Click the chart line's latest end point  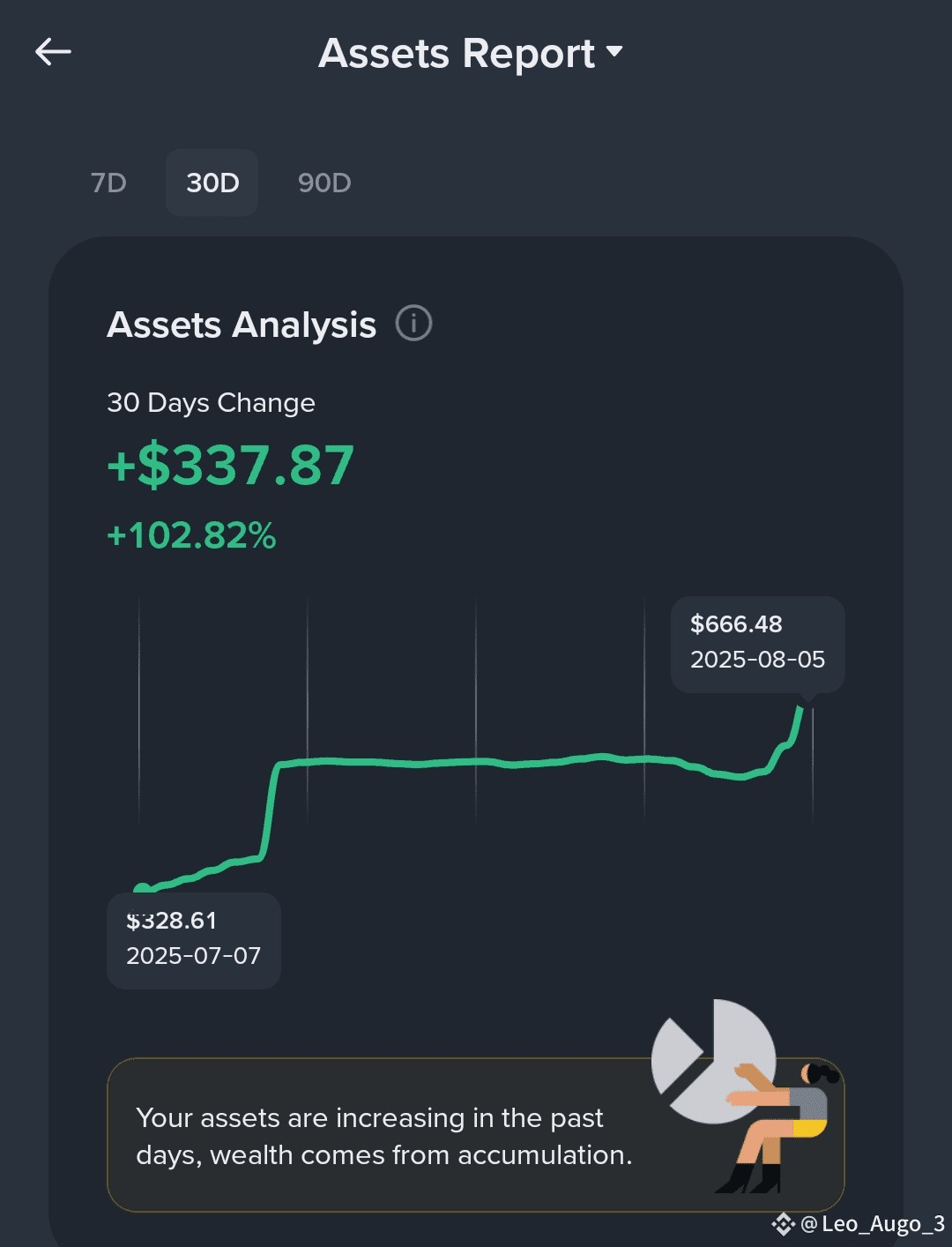point(800,707)
